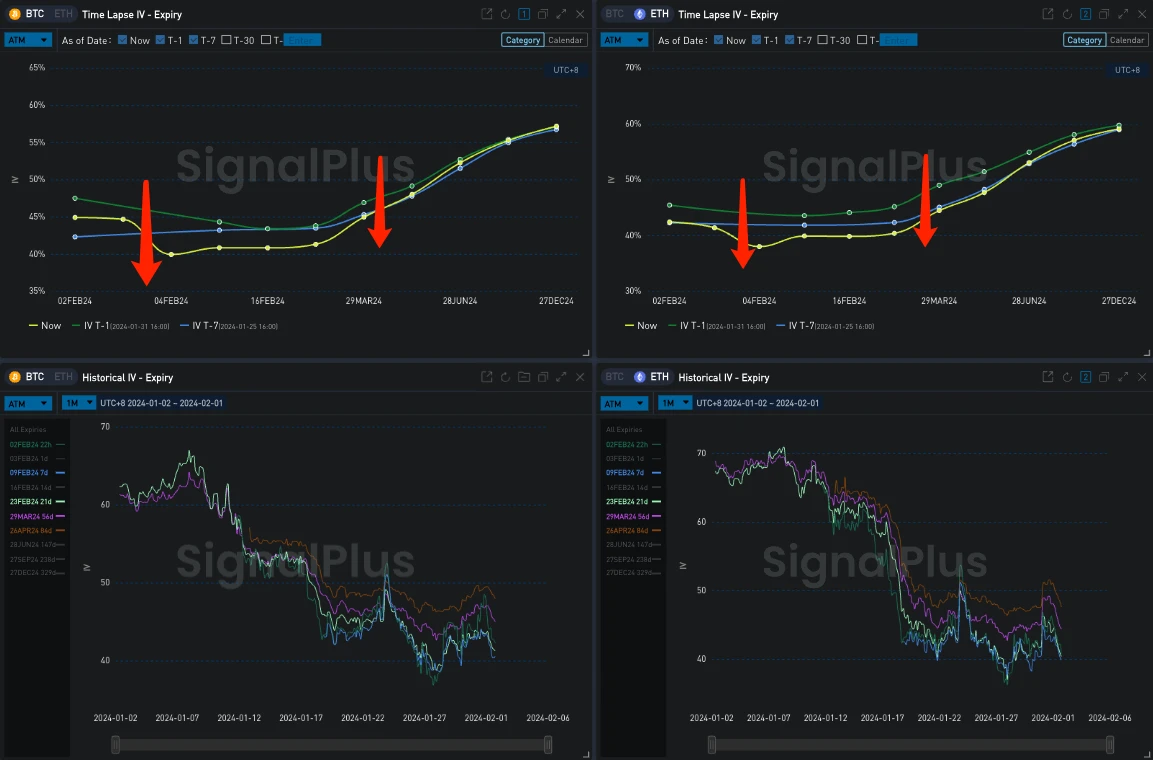Enable the T-30 checkbox in BTC Time Lapse panel
This screenshot has height=760, width=1153.
(226, 40)
